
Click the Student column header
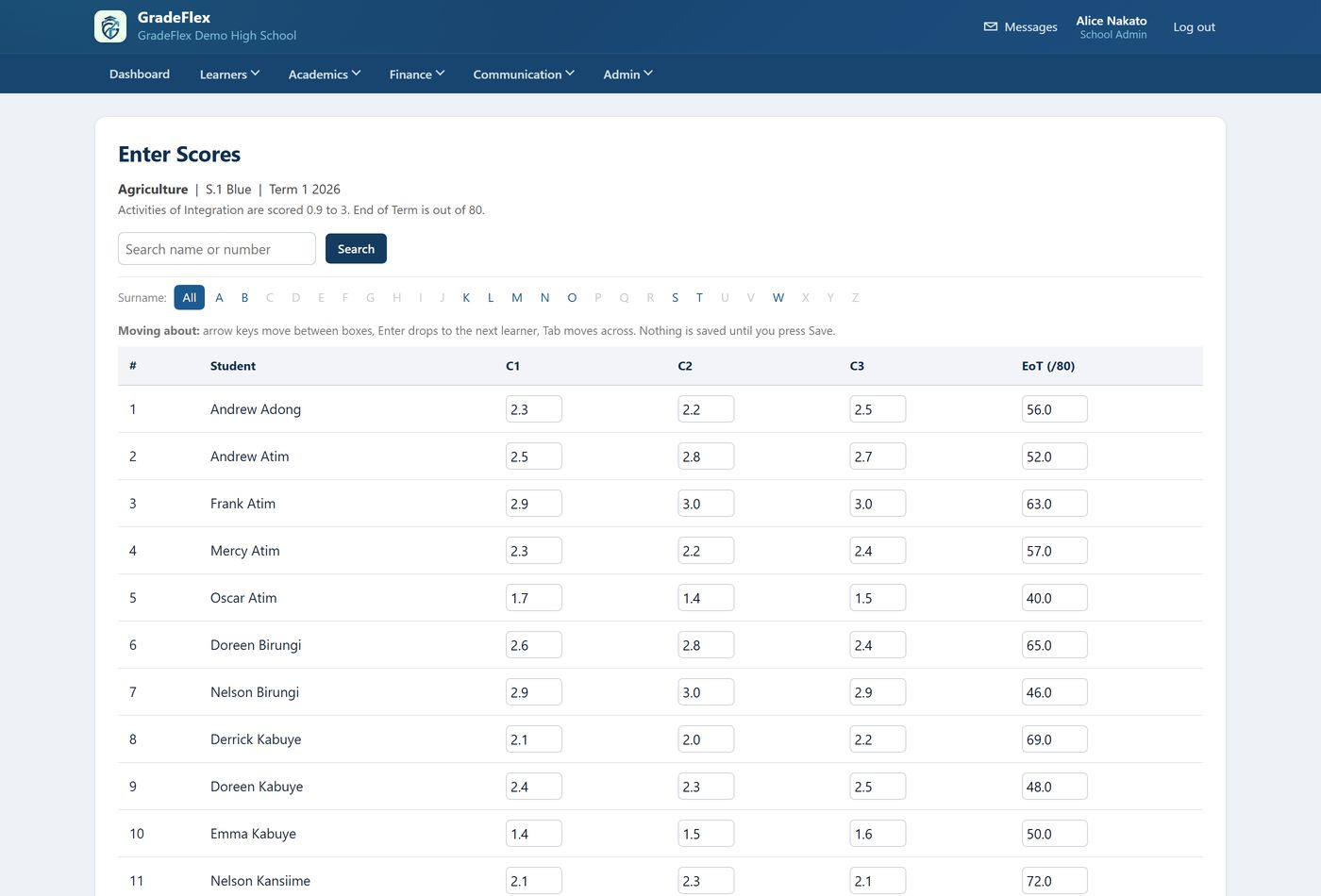233,366
